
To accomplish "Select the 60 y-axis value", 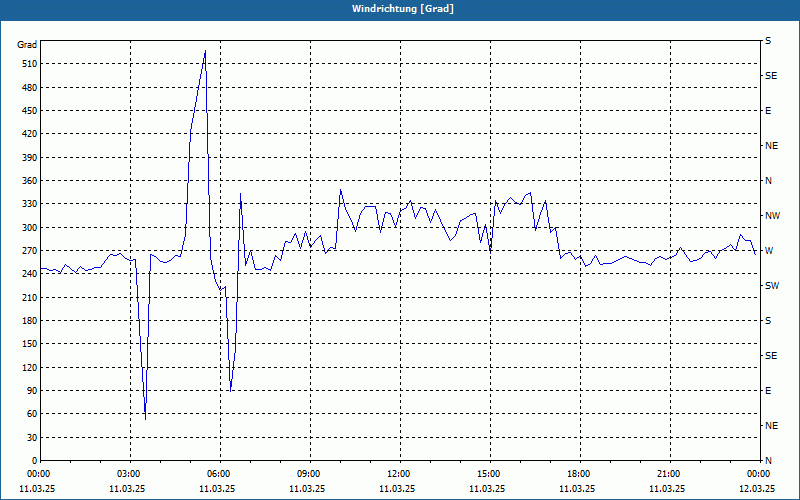I will click(x=32, y=414).
